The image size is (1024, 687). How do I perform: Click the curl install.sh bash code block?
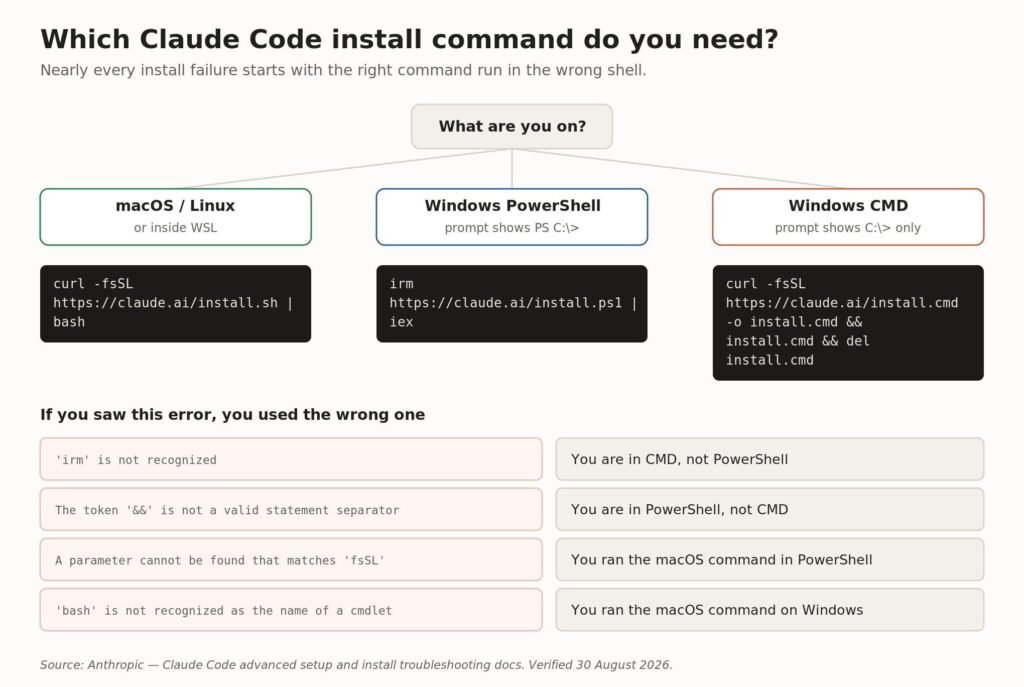(x=176, y=304)
